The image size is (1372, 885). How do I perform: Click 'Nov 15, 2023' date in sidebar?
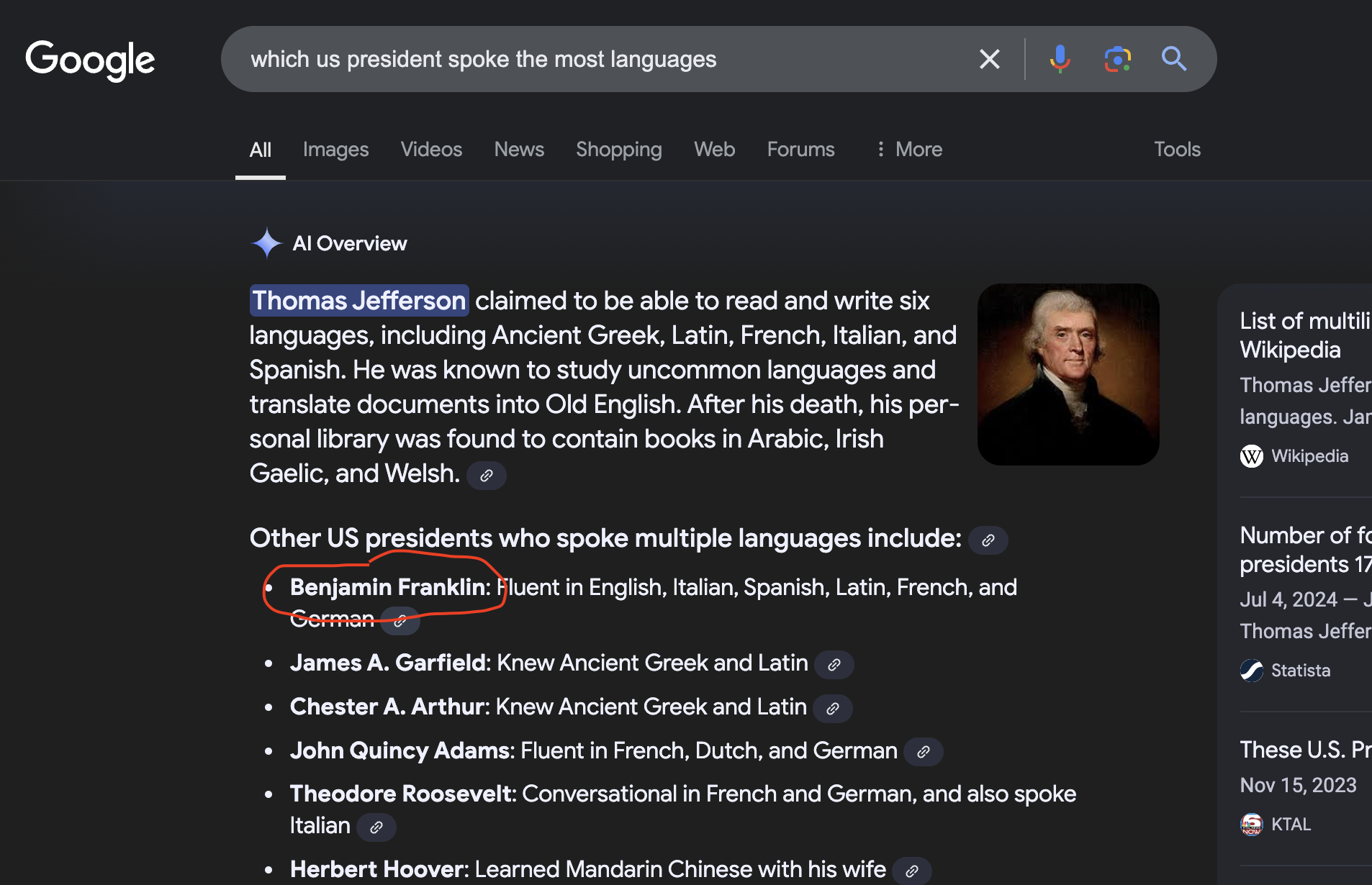pos(1298,785)
